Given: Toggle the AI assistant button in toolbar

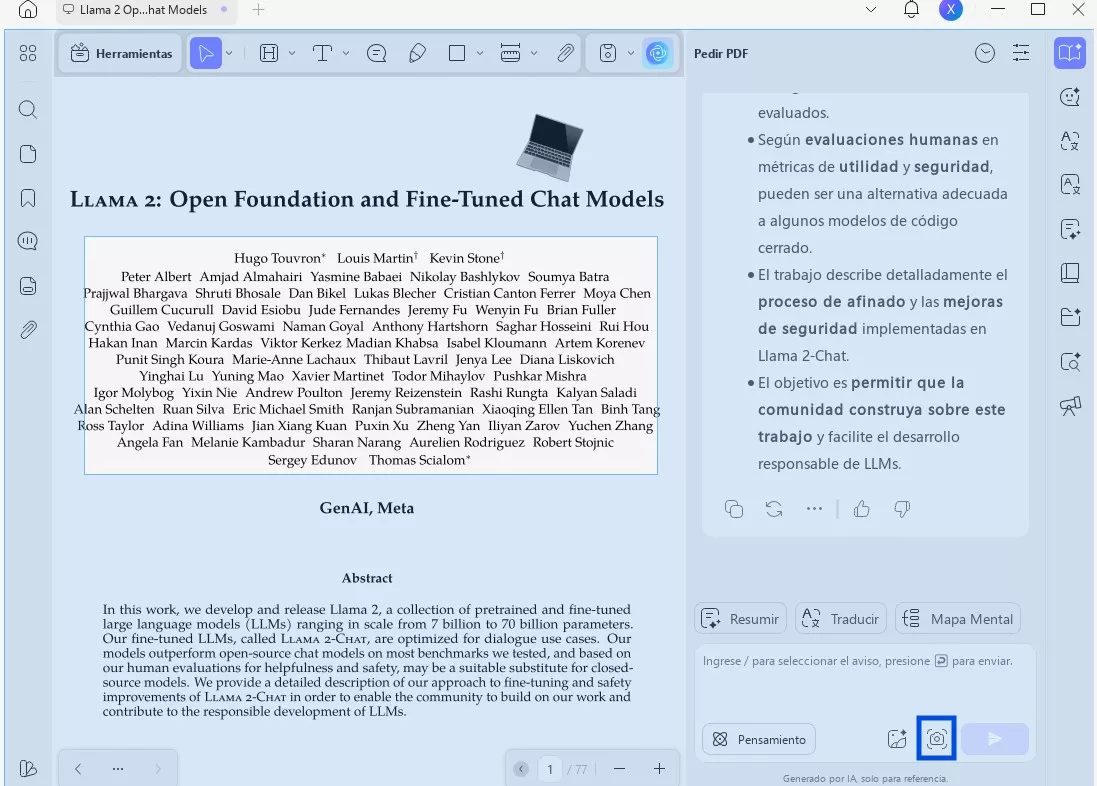Looking at the screenshot, I should point(658,53).
